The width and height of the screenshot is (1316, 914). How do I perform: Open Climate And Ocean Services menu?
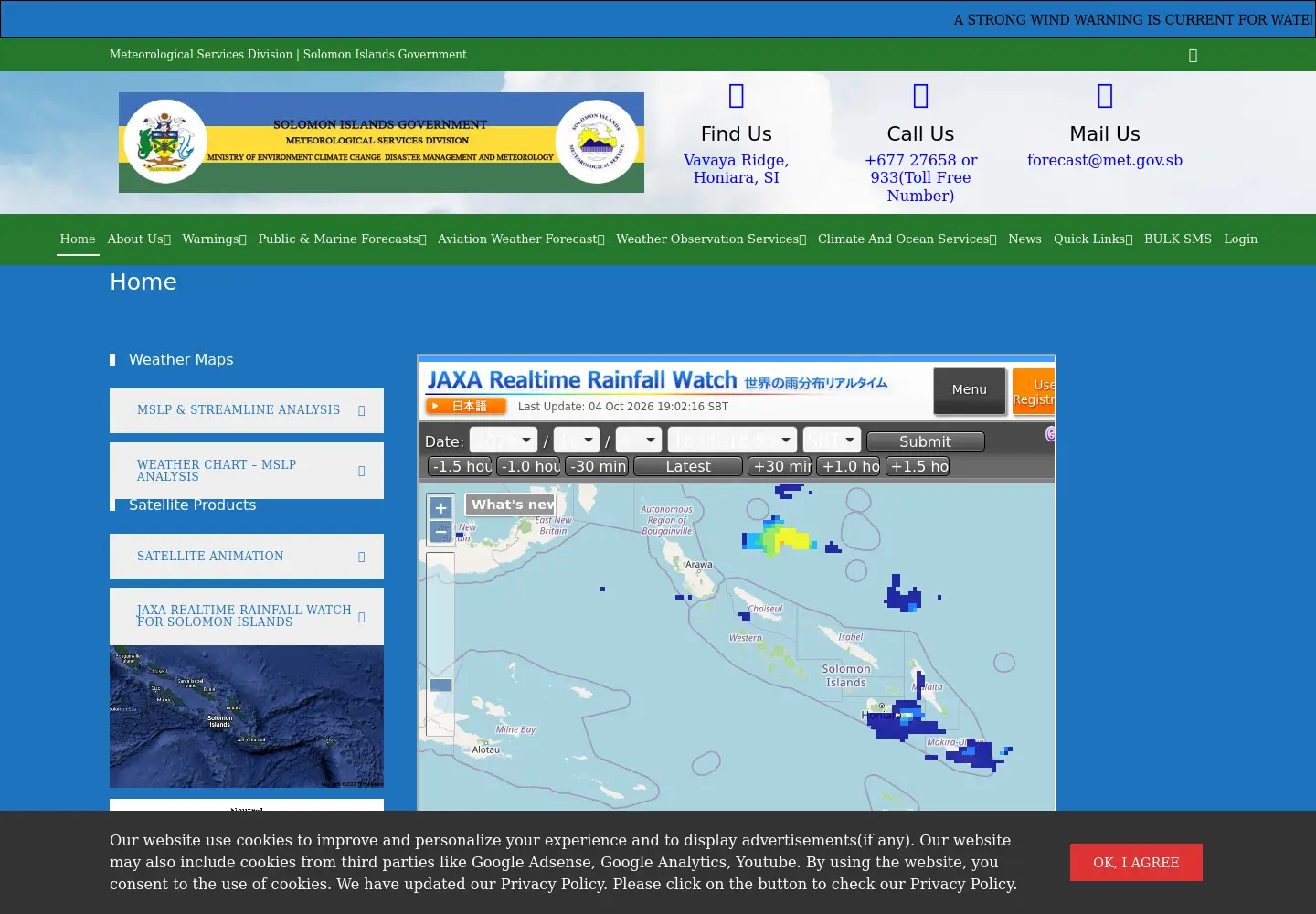coord(907,239)
